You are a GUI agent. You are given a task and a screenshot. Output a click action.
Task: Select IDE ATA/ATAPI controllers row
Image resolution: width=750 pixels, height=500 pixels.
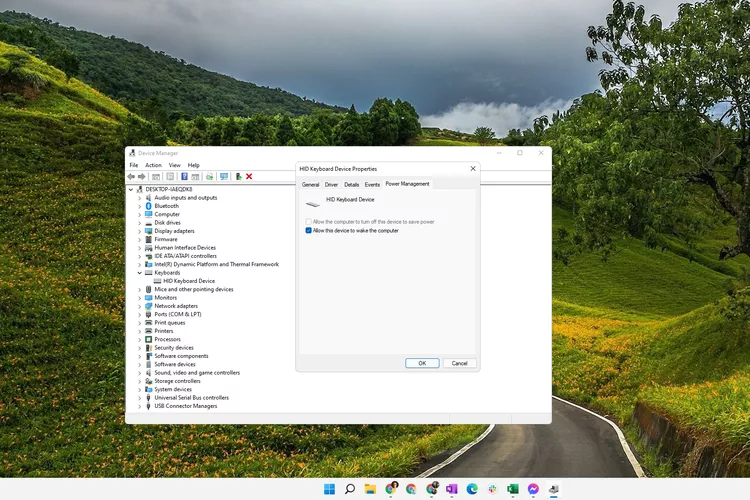[x=186, y=256]
